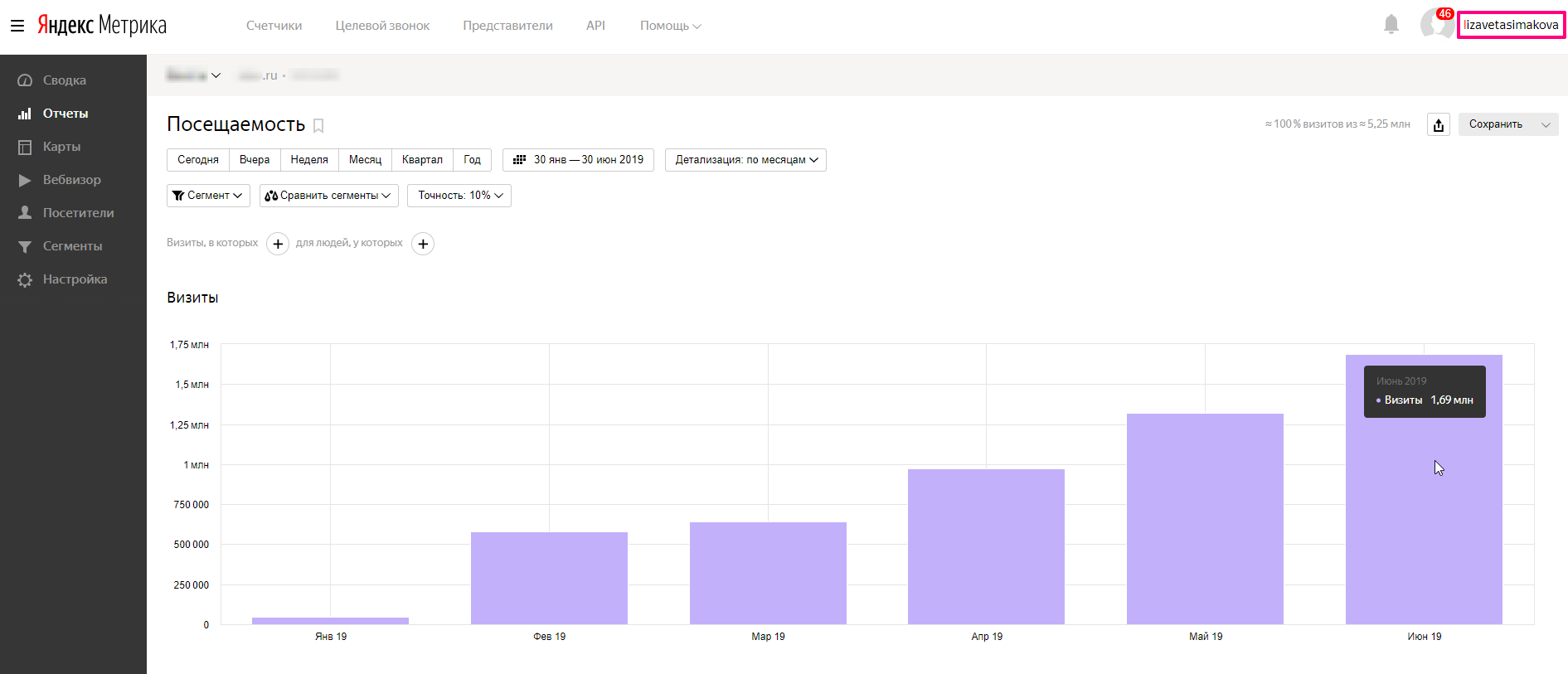Screen dimensions: 1568x674
Task: Click the Сегменты funnel icon in sidebar
Action: click(25, 246)
